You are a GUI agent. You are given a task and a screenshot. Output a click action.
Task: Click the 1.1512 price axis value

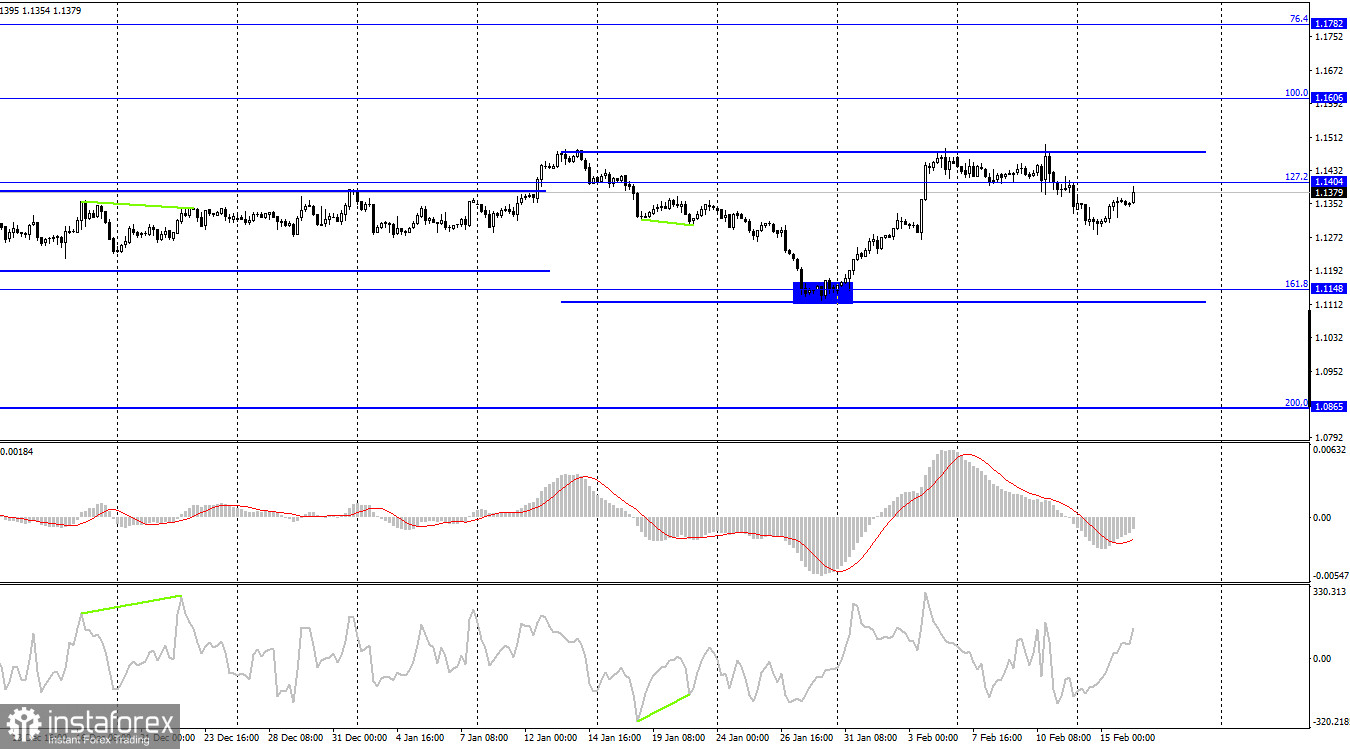[1329, 138]
